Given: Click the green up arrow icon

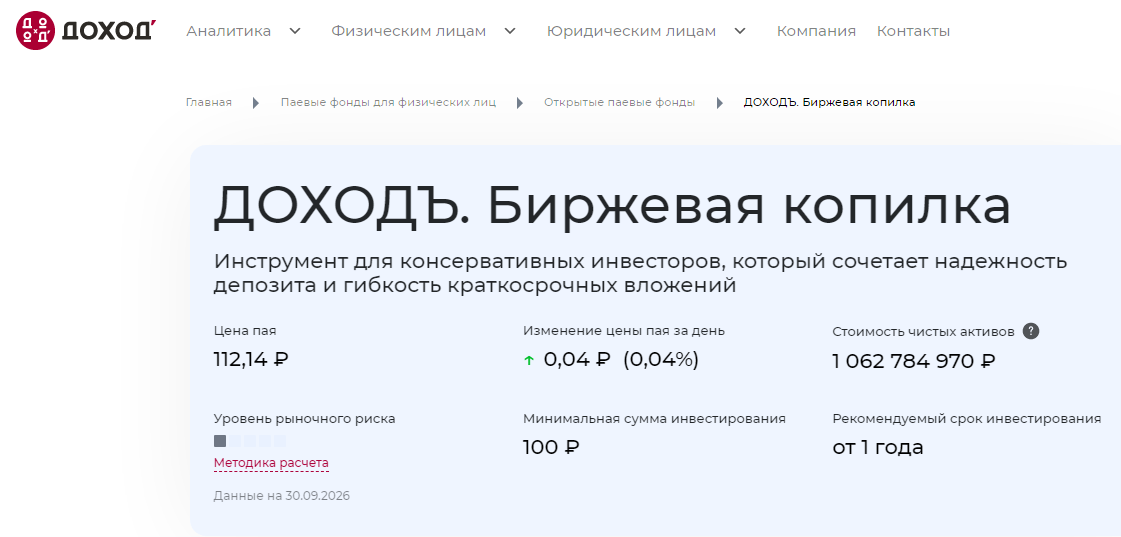Looking at the screenshot, I should pos(529,361).
